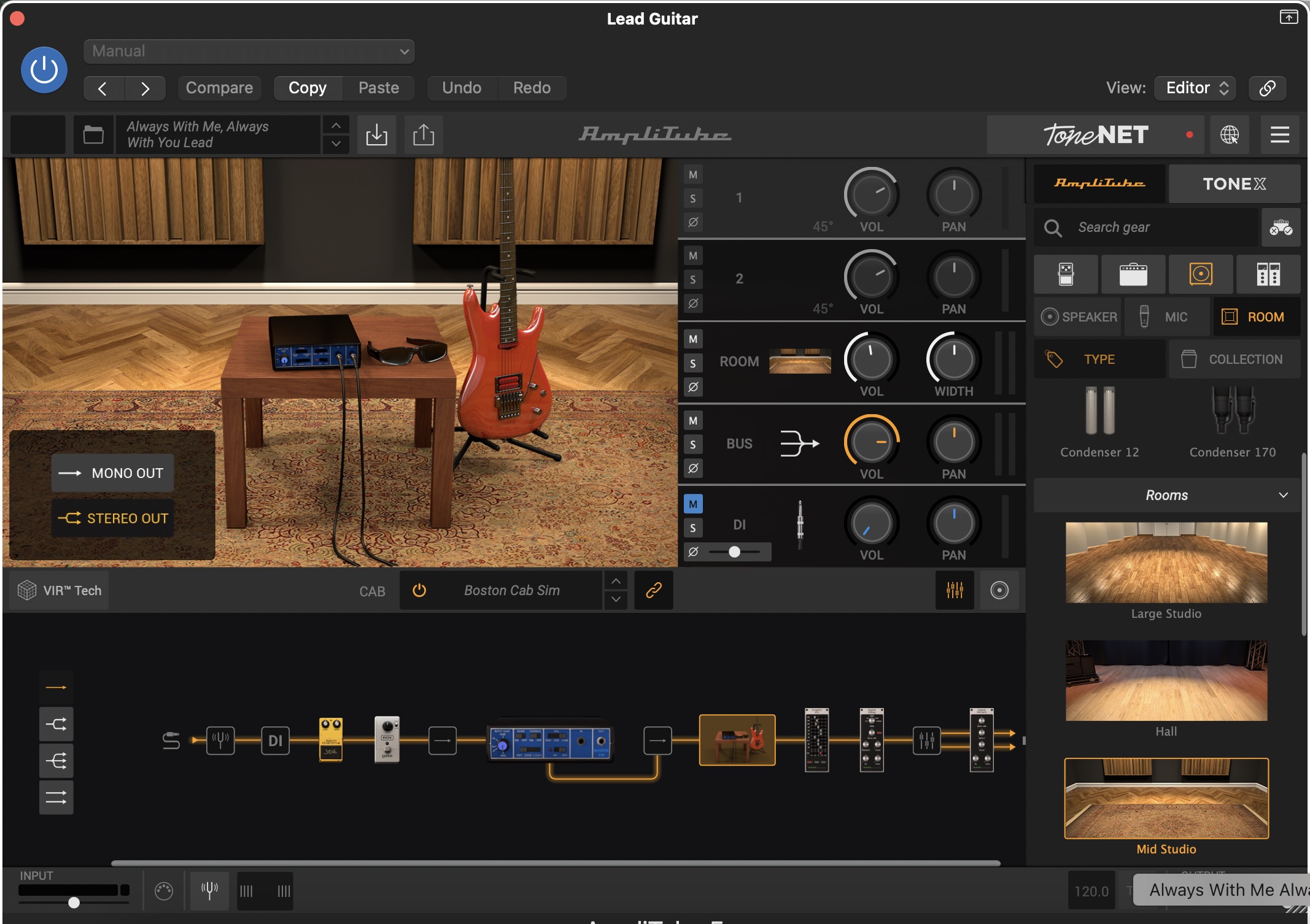The image size is (1310, 924).
Task: Click the gear filter icon next to search
Action: 1281,228
